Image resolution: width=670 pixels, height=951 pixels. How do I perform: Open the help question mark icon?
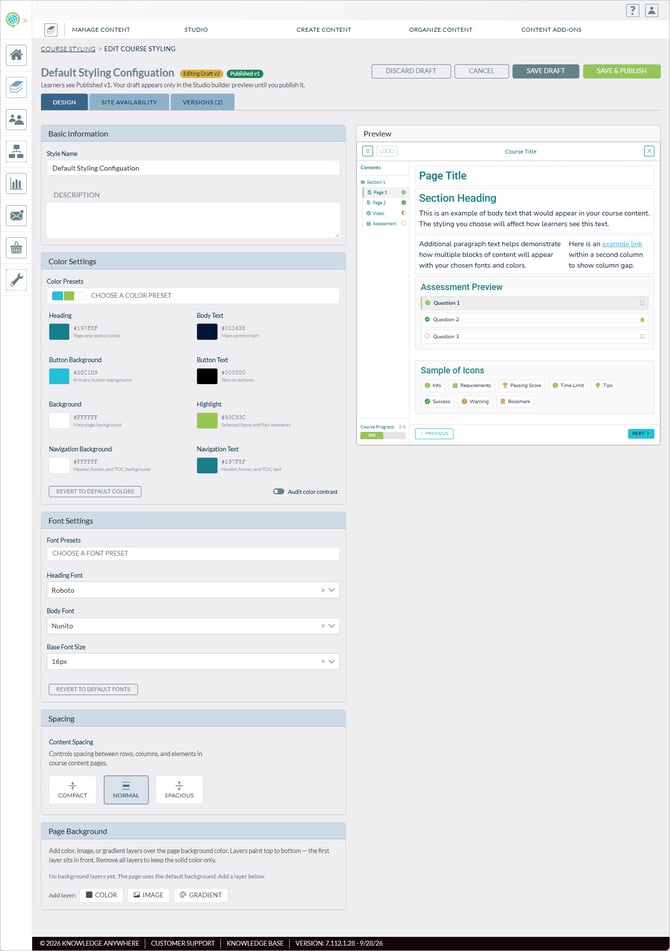pos(632,10)
